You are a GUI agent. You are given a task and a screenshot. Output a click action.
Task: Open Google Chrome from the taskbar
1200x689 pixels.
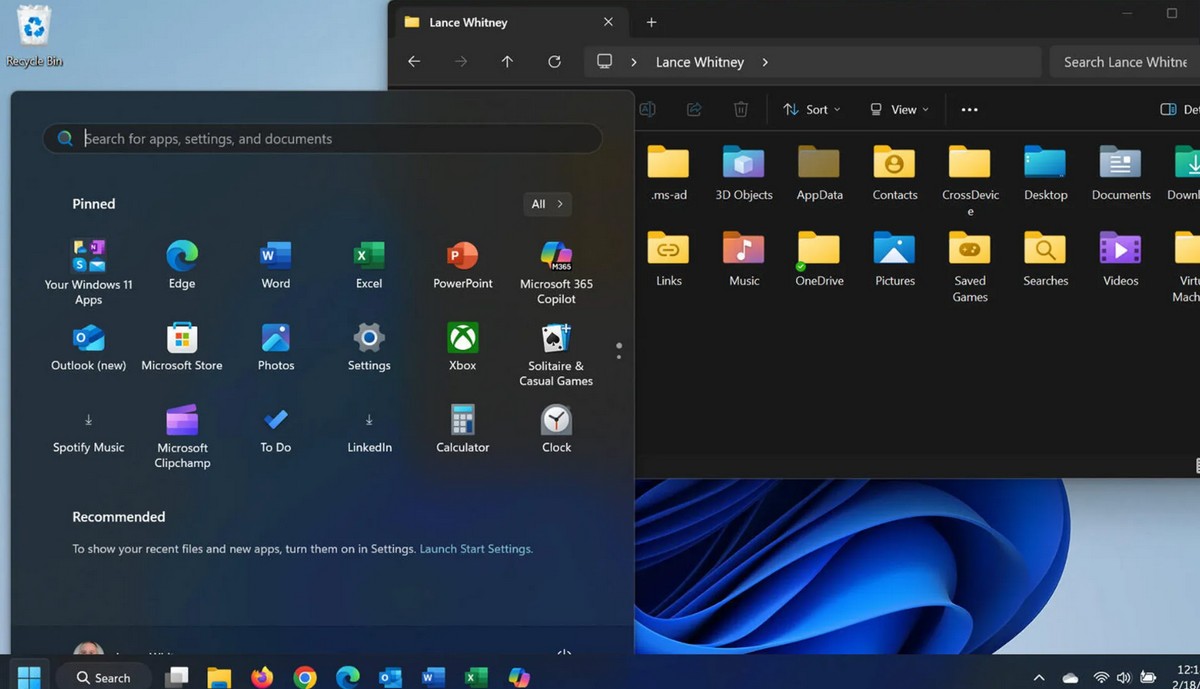point(305,677)
